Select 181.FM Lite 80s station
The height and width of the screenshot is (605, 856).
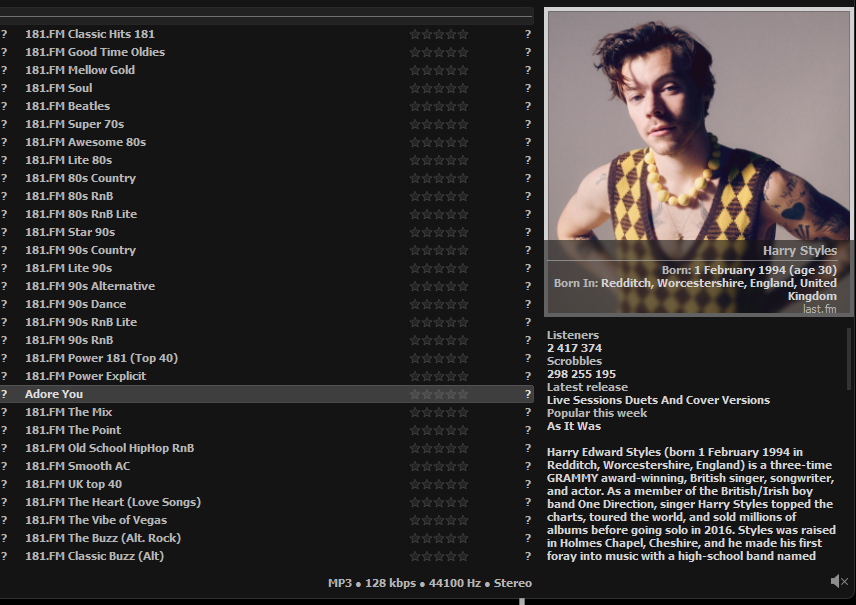(x=267, y=160)
